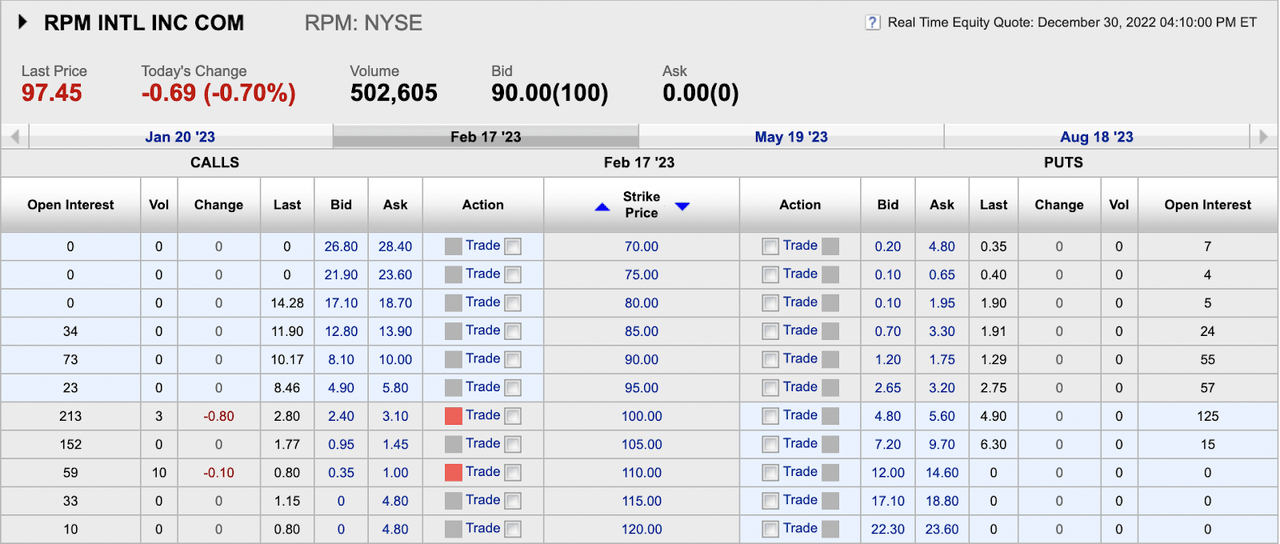Select the Aug 18 '23 expiration tab
The width and height of the screenshot is (1280, 544).
point(1097,137)
